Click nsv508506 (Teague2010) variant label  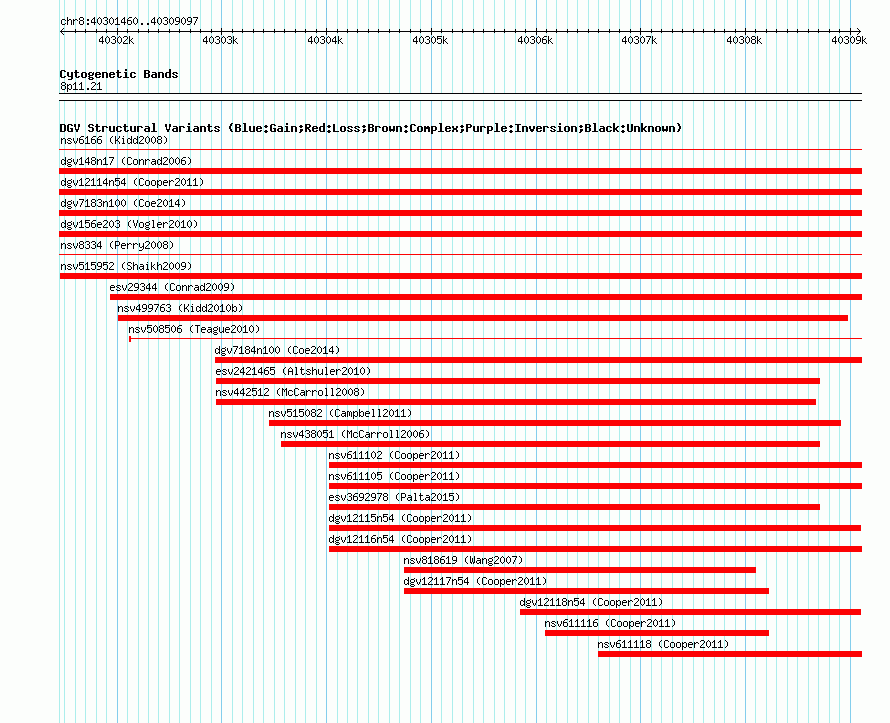click(194, 329)
